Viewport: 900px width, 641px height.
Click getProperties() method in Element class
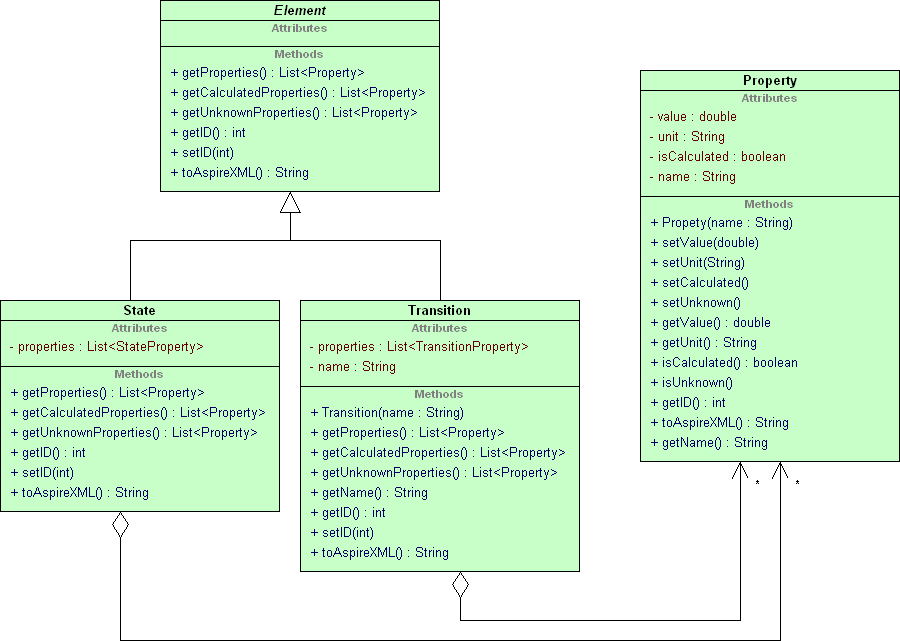267,72
